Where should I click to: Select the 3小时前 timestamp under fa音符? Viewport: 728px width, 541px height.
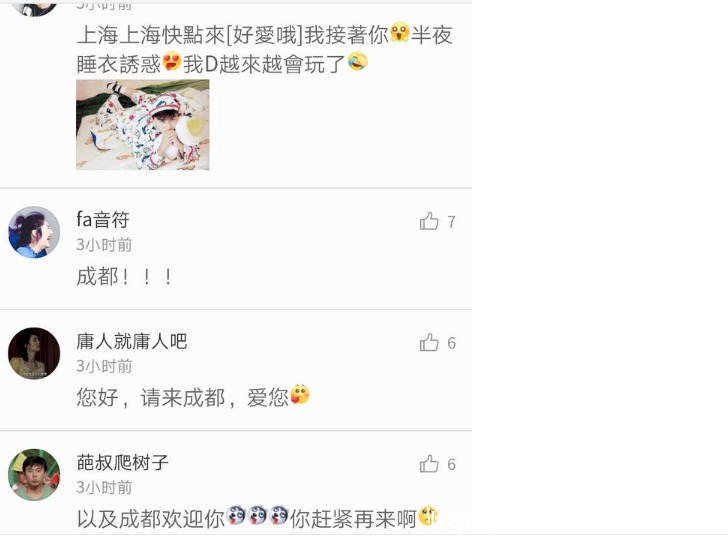point(104,245)
